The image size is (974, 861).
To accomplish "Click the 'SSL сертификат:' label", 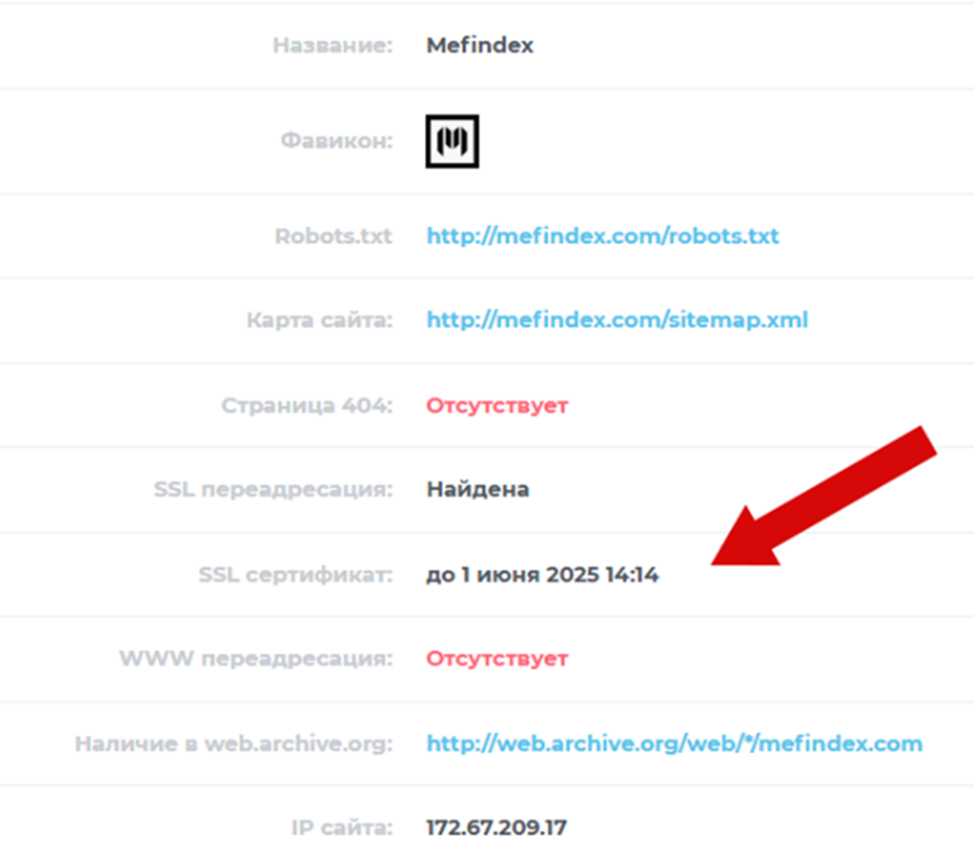I will [x=295, y=575].
